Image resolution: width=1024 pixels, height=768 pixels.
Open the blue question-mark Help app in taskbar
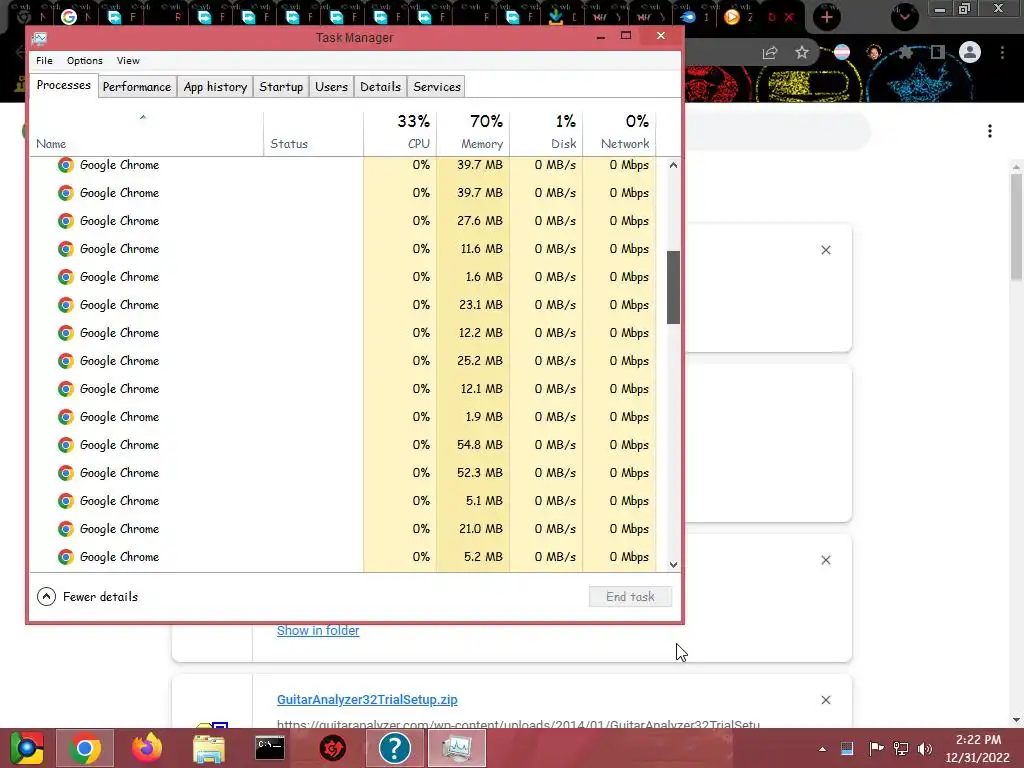[x=394, y=748]
